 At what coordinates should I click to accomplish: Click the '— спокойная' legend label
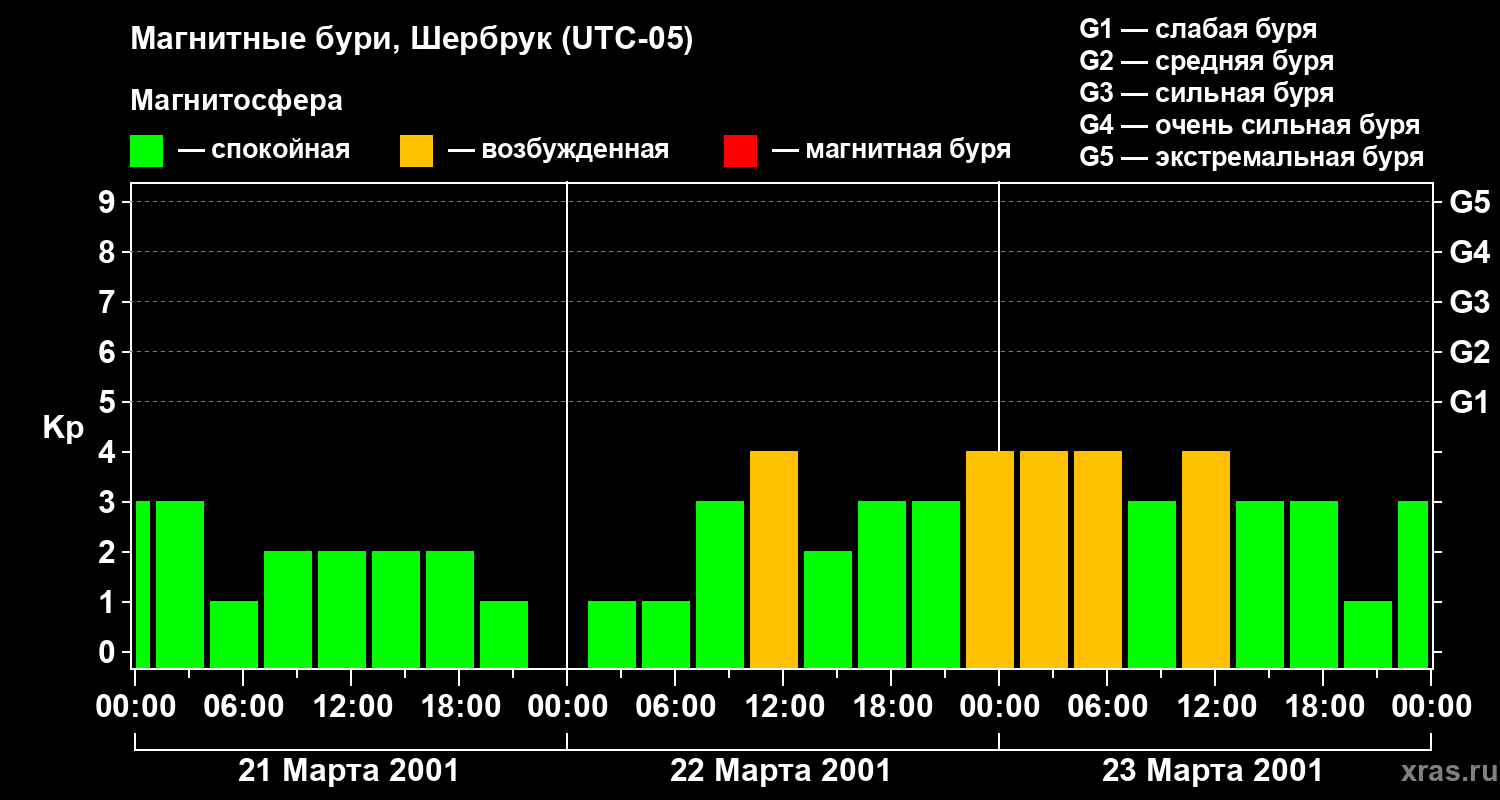coord(264,150)
